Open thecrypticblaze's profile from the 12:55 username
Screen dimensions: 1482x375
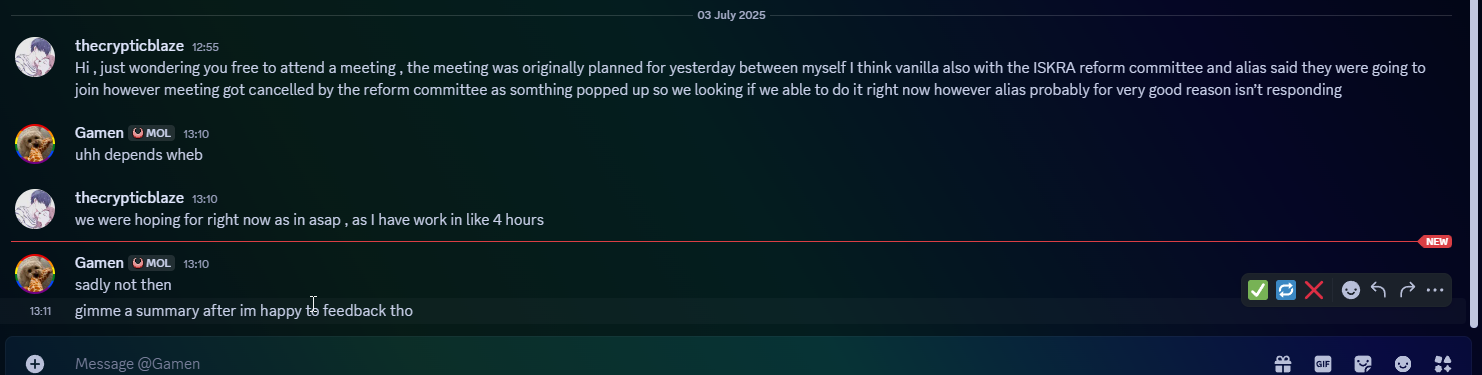(129, 46)
